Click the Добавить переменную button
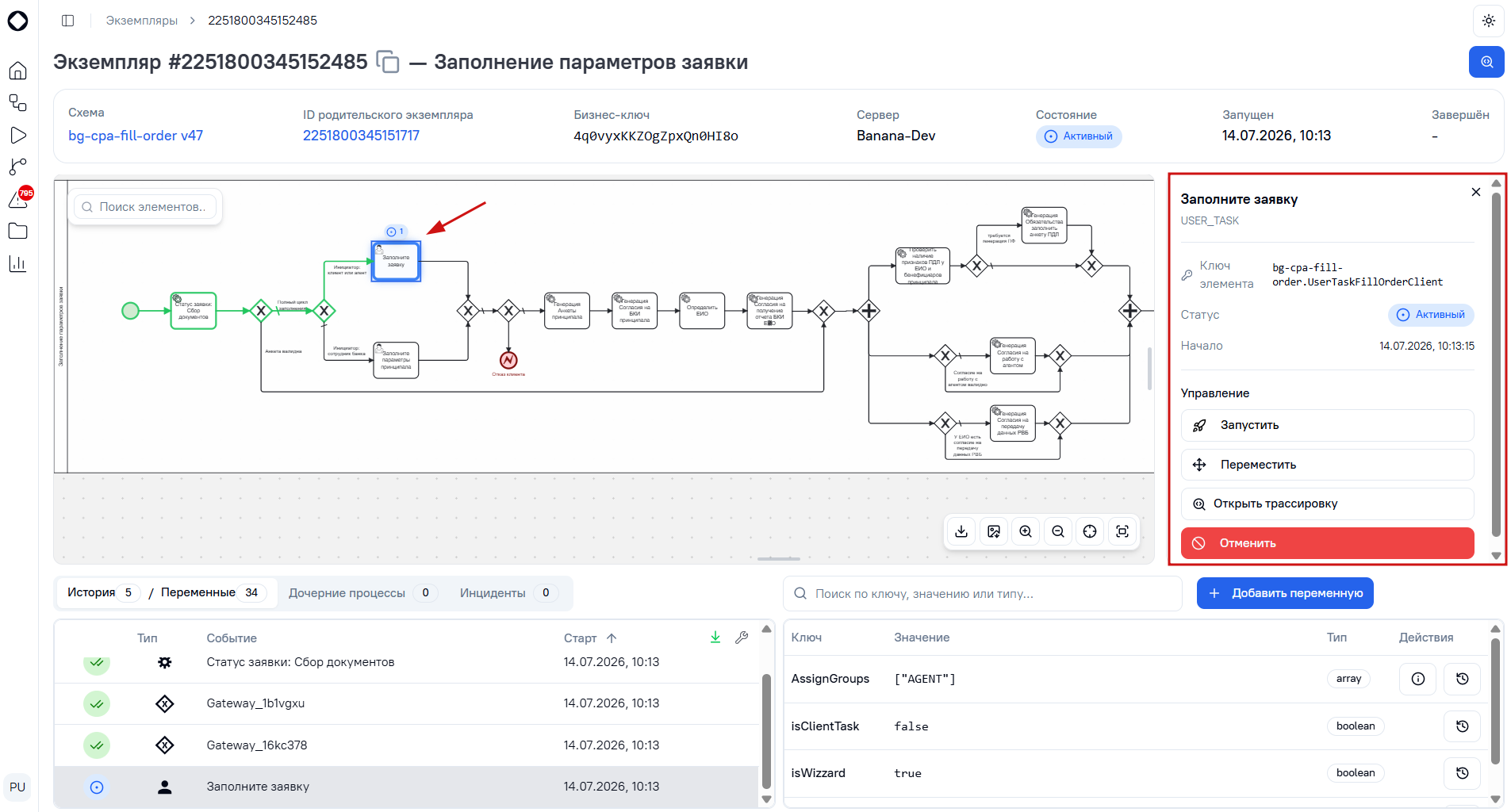1511x812 pixels. pyautogui.click(x=1285, y=593)
